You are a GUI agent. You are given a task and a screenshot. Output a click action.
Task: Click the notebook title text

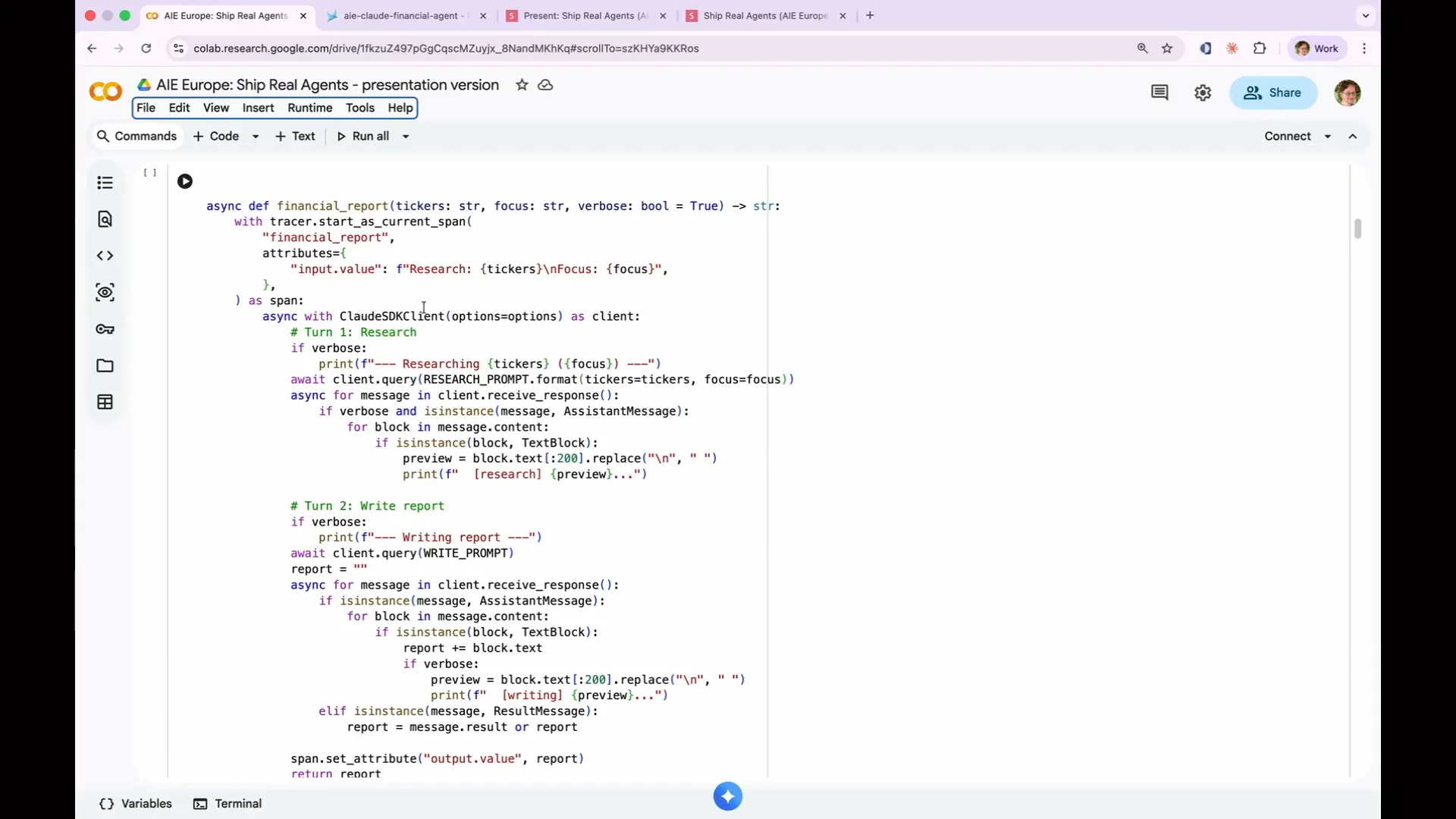point(328,85)
